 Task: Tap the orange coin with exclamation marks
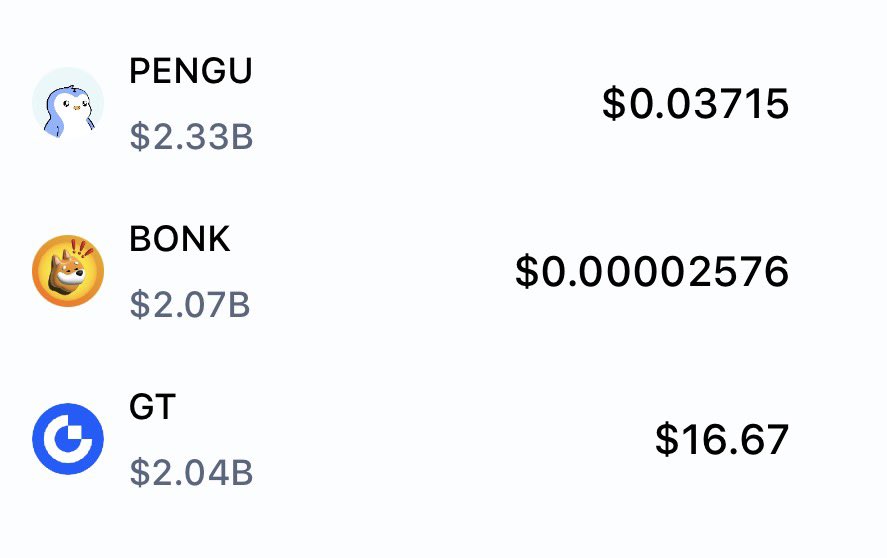tap(68, 271)
